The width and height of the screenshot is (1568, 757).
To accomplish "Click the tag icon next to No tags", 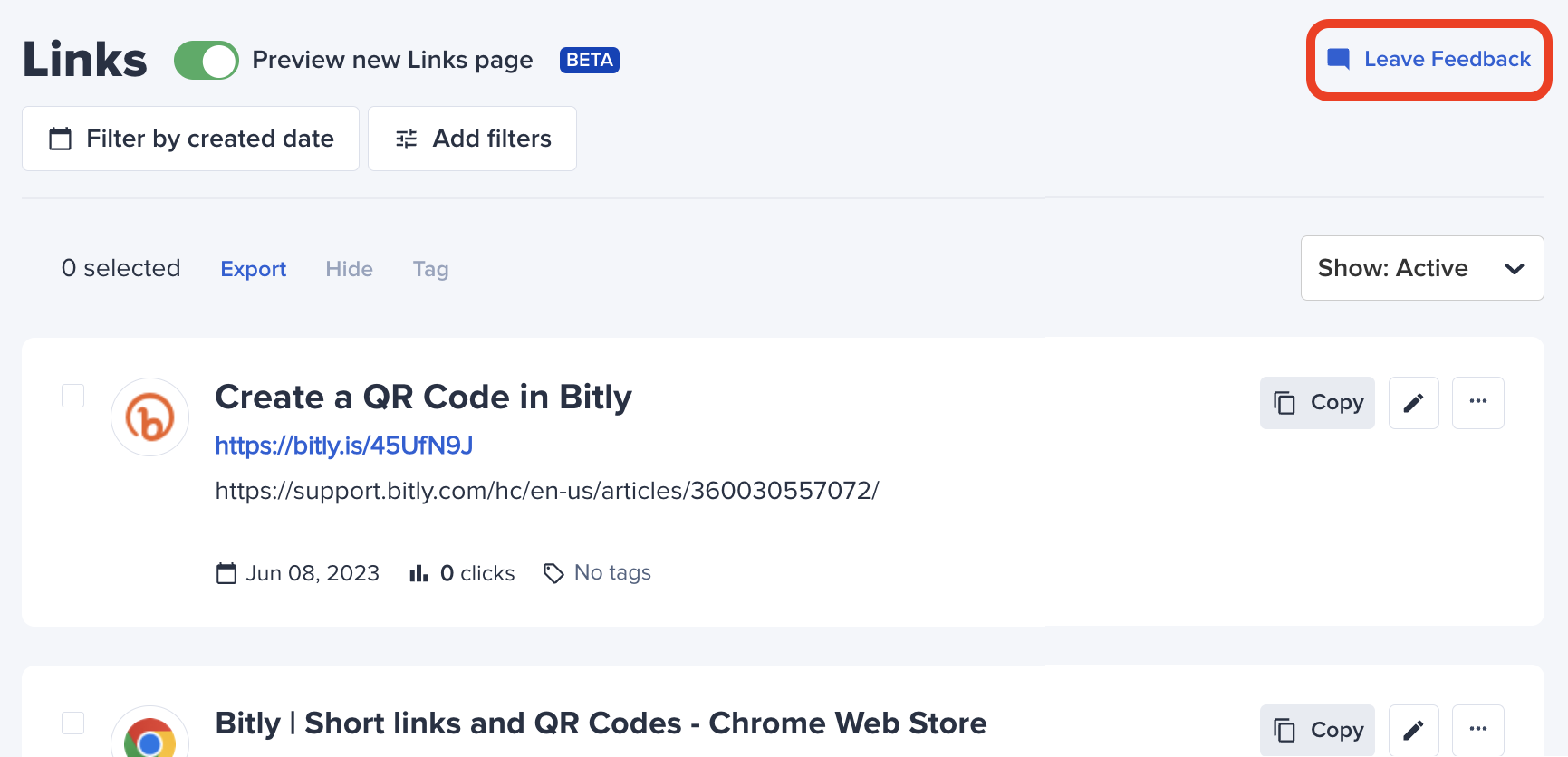I will pyautogui.click(x=553, y=573).
